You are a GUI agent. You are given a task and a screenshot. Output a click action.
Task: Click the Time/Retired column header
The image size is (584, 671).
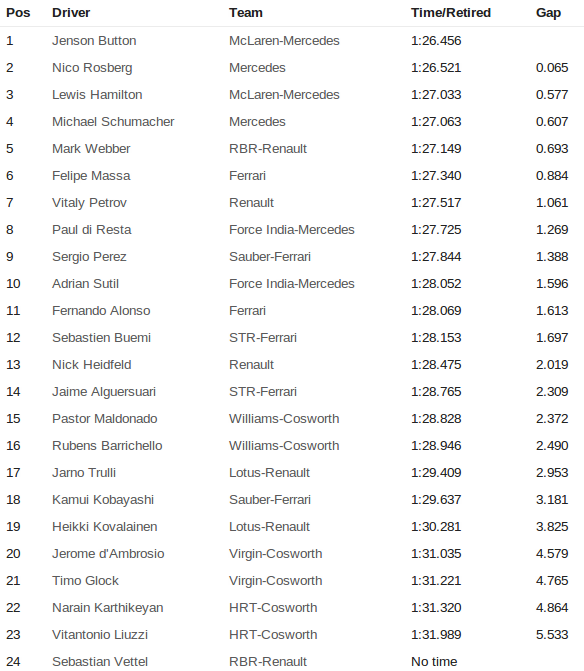(451, 13)
